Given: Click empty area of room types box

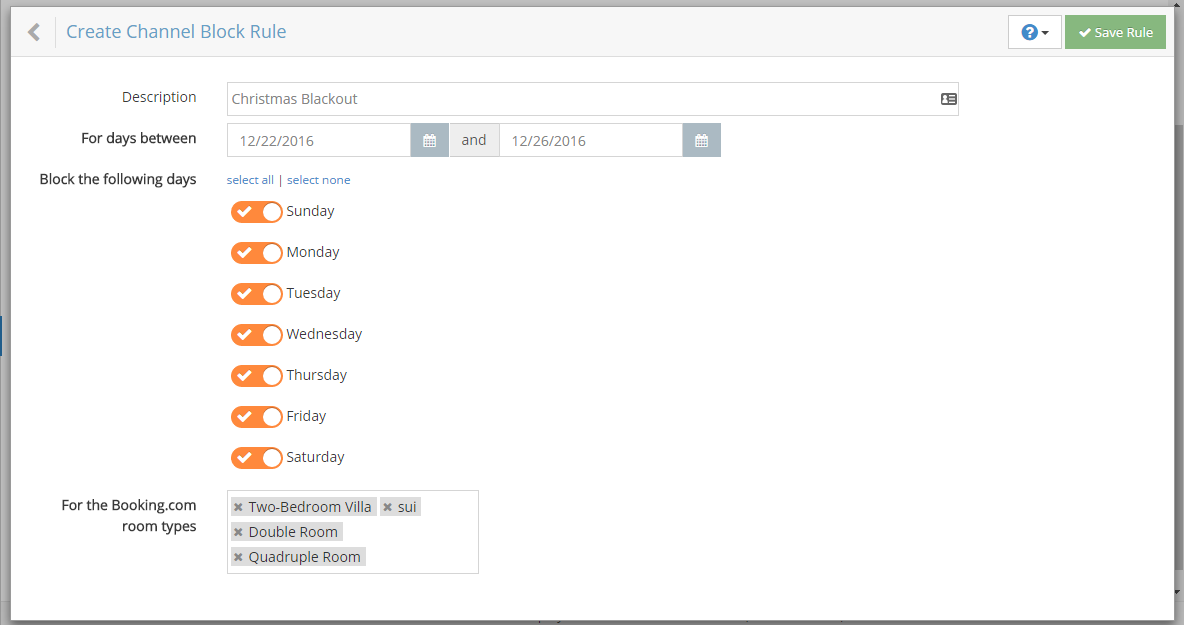Looking at the screenshot, I should pyautogui.click(x=430, y=545).
